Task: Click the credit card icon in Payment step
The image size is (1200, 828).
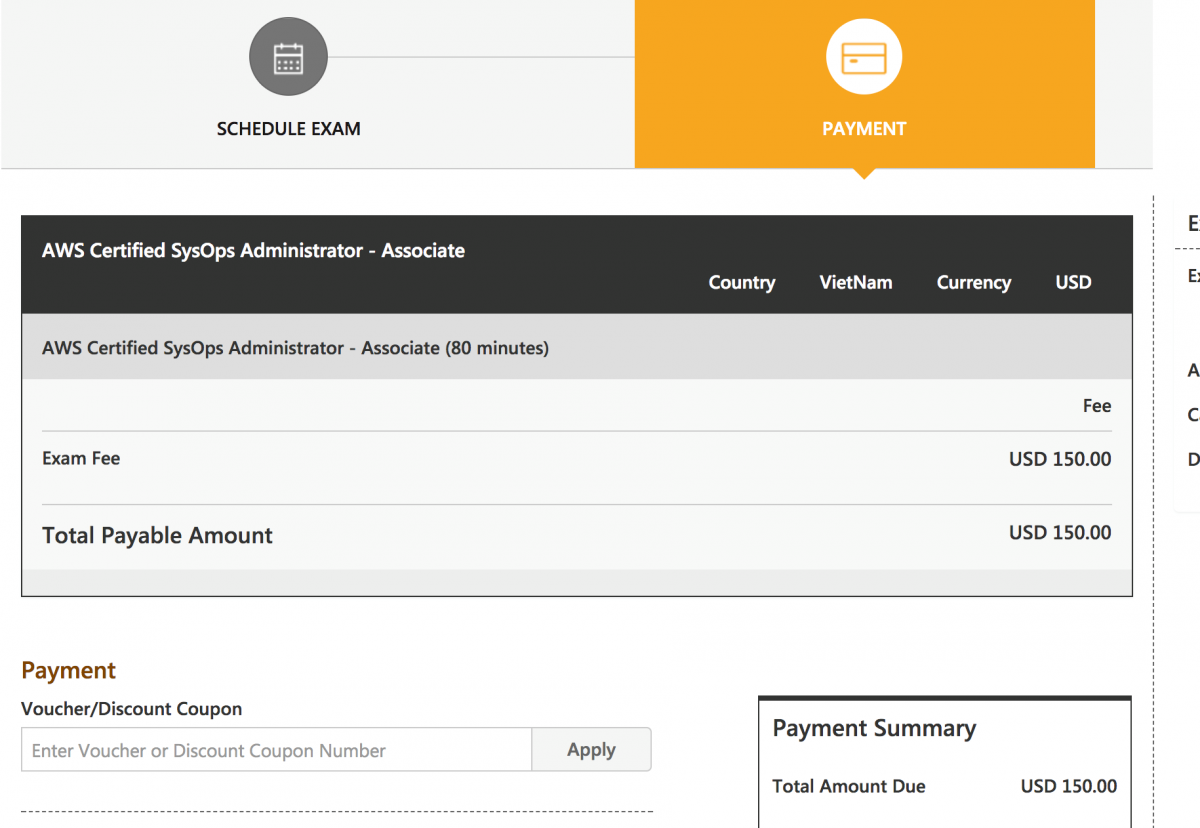Action: pos(864,58)
